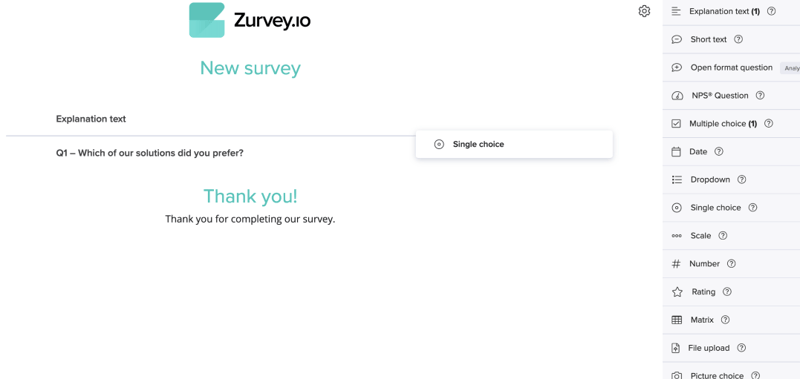Open help tooltip next to Dropdown

point(742,180)
